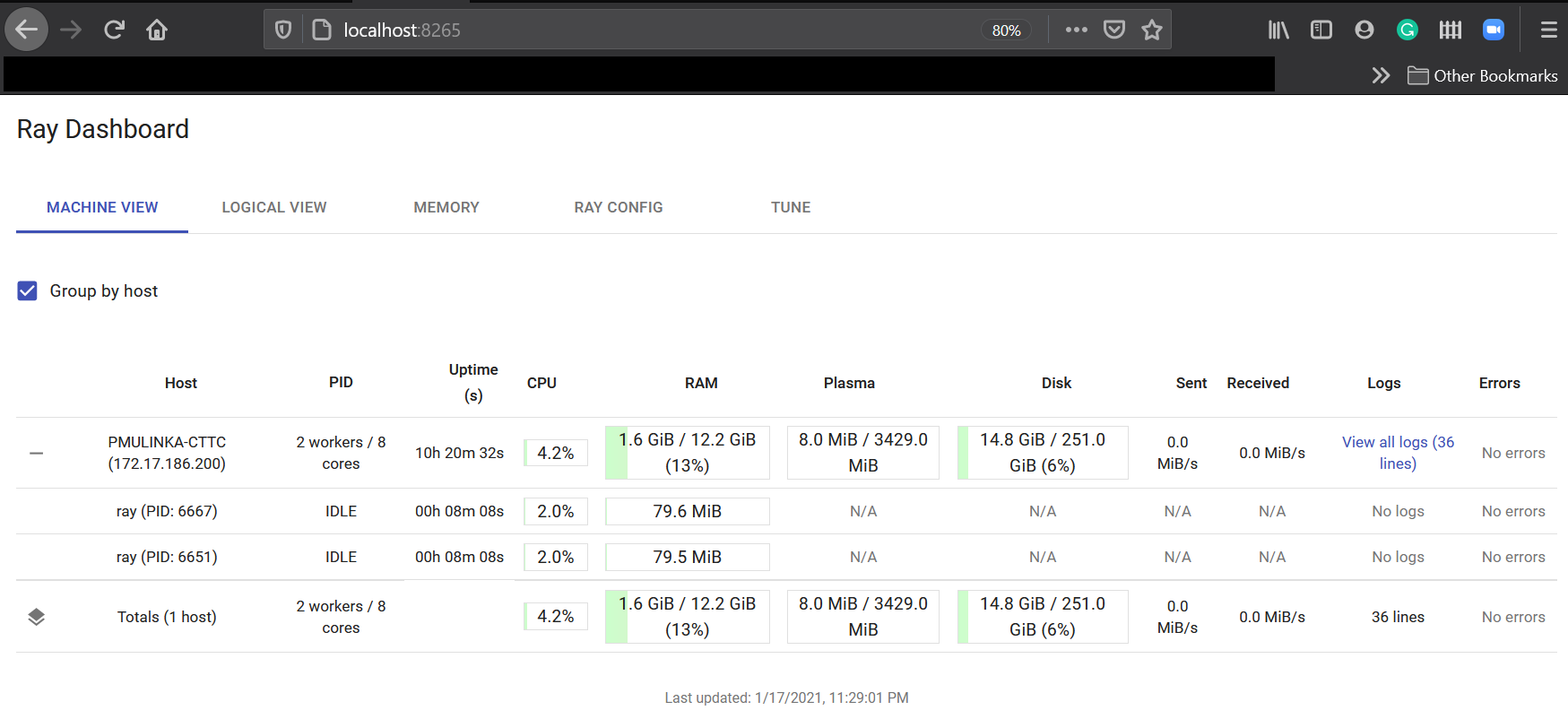
Task: Open the extension with vertical bars icon
Action: click(x=1451, y=30)
